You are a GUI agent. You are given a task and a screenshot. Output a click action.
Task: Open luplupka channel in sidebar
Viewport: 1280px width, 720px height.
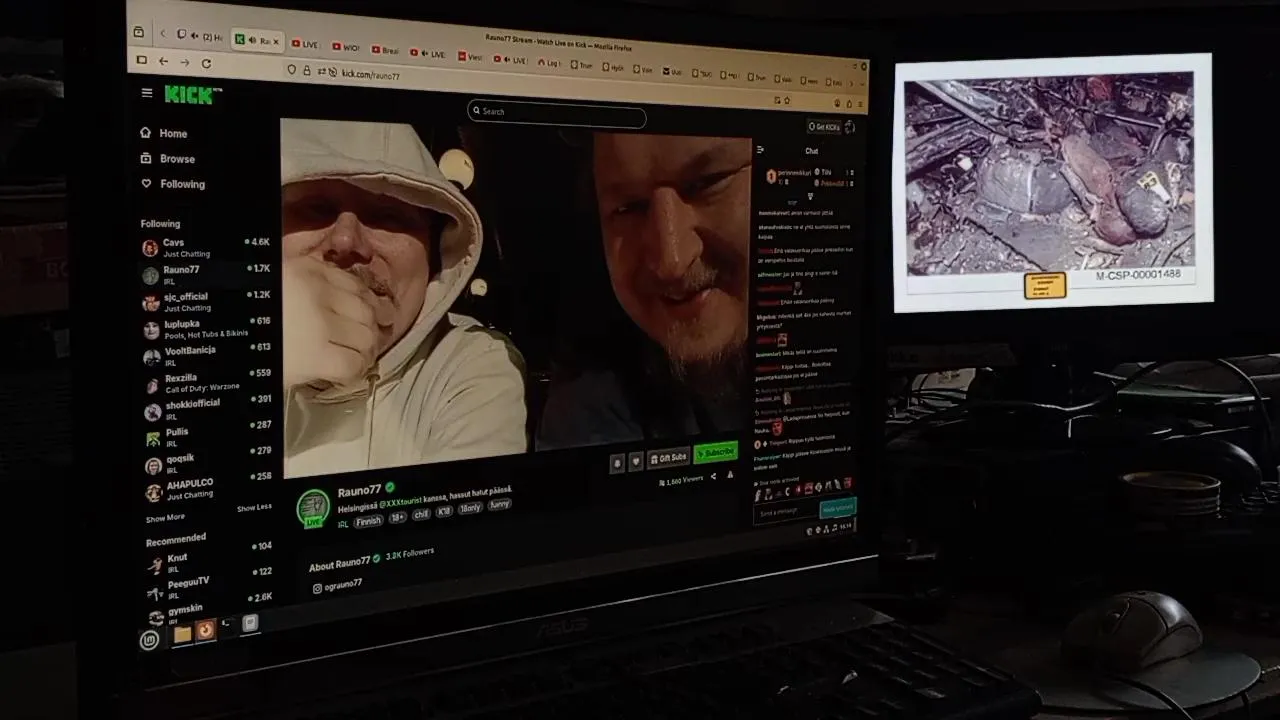point(206,328)
